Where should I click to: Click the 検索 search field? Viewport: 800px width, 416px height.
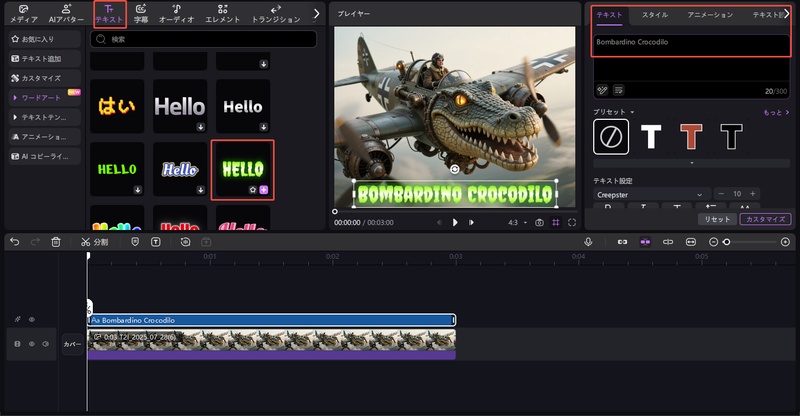[203, 39]
